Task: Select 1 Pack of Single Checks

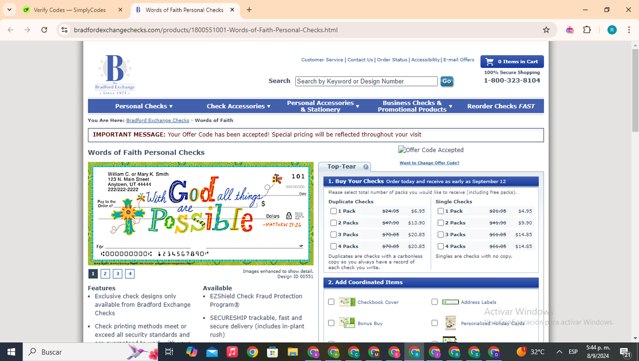Action: (x=441, y=211)
